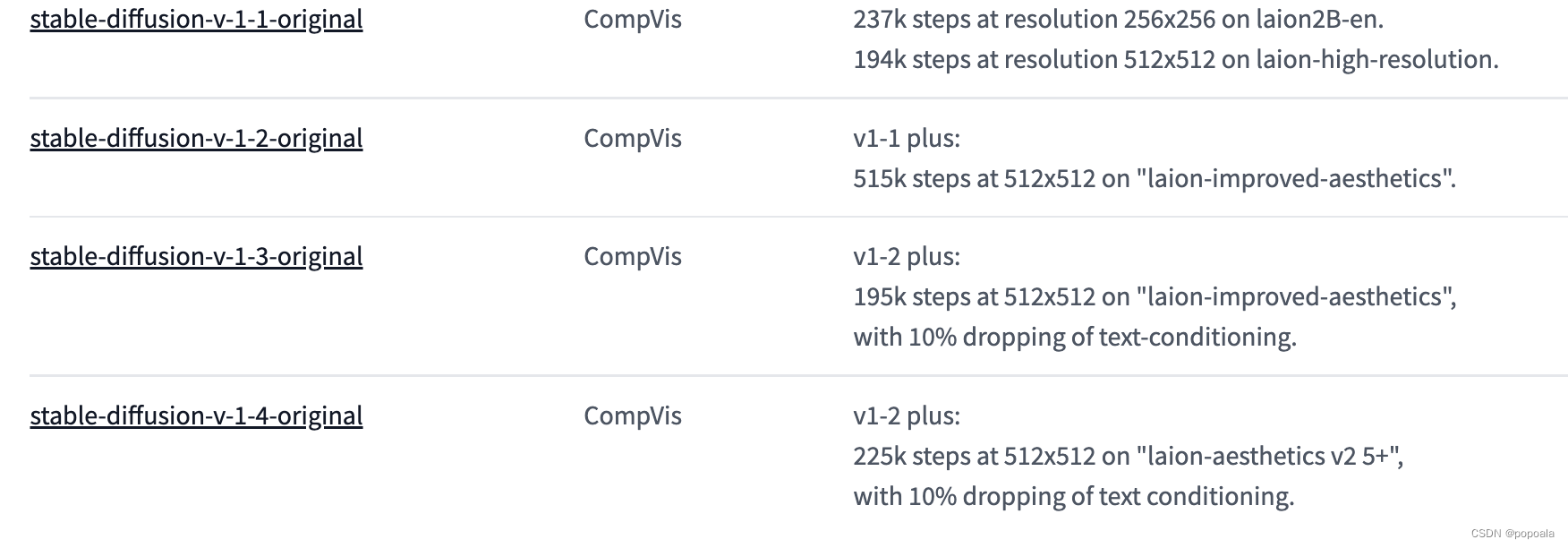The height and width of the screenshot is (548, 1568).
Task: Open the stable-diffusion-v-1-2-original link
Action: 196,138
